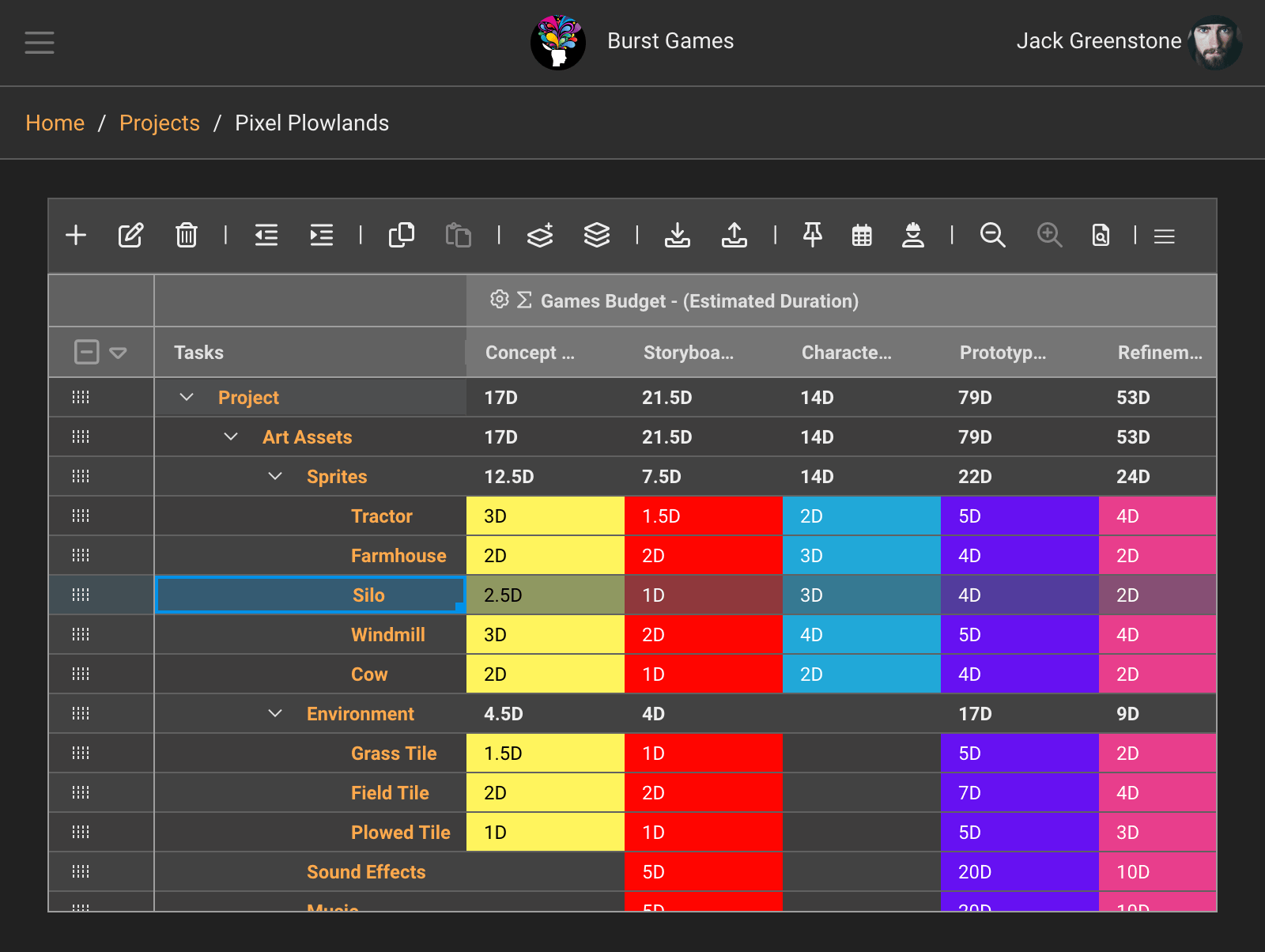This screenshot has width=1265, height=952.
Task: Zoom in with magnifier plus icon
Action: point(1050,235)
